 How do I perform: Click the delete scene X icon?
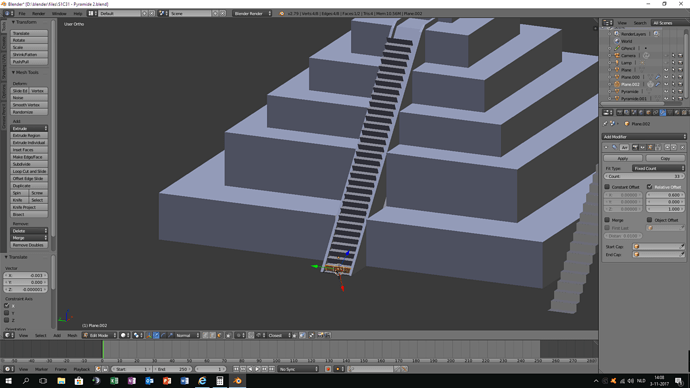click(223, 14)
